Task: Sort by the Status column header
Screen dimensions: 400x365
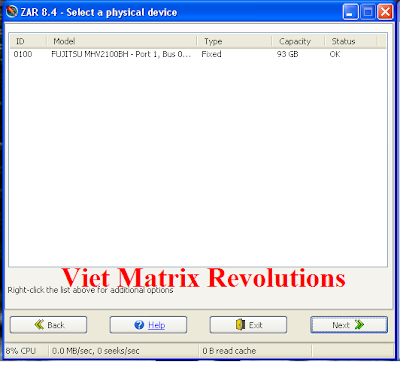Action: click(x=351, y=41)
